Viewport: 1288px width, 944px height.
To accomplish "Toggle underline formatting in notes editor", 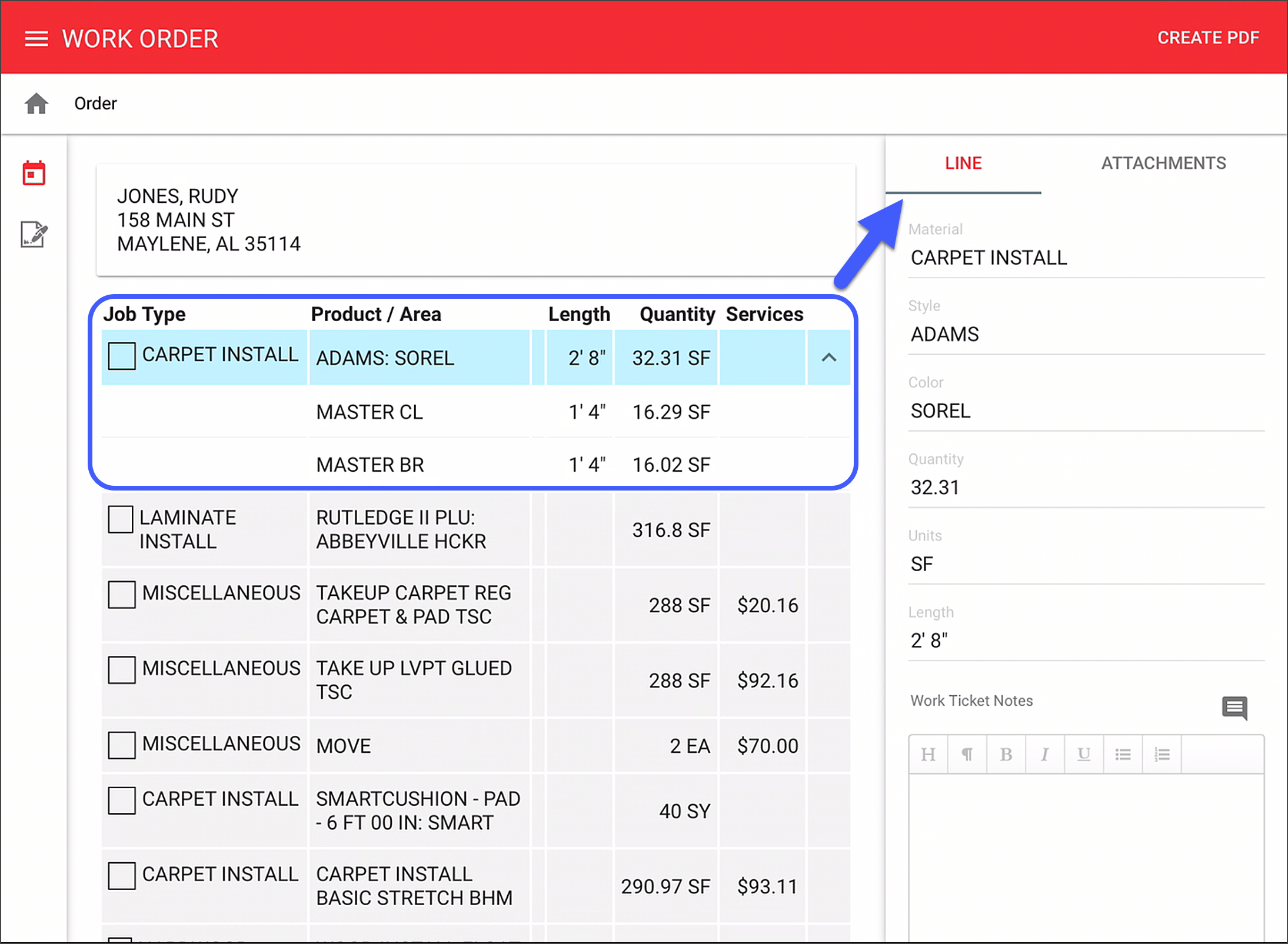I will coord(1084,754).
